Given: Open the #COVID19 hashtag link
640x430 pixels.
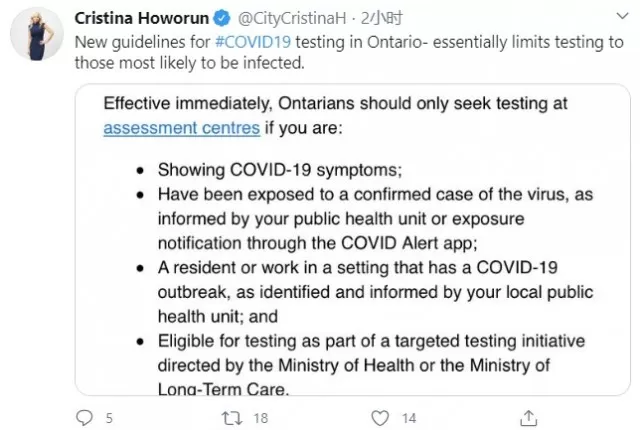Looking at the screenshot, I should [253, 42].
